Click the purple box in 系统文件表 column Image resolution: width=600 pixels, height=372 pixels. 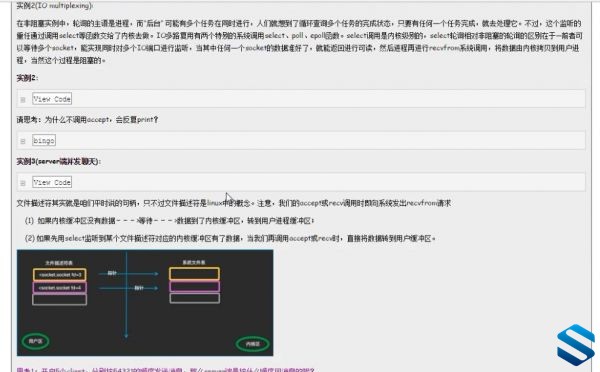pos(194,287)
